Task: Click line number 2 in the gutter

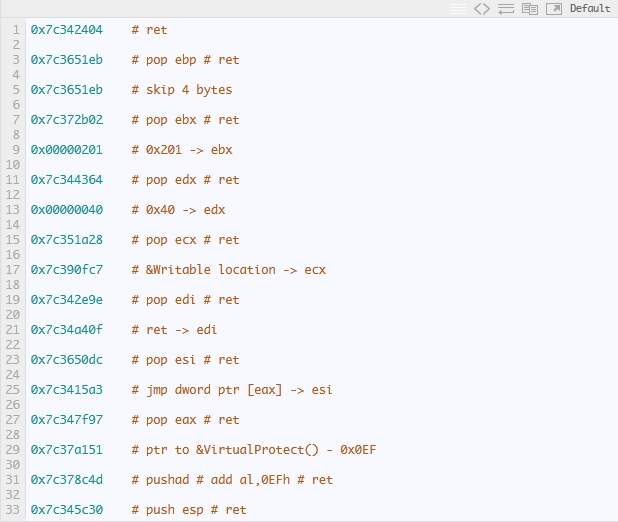Action: pos(16,45)
